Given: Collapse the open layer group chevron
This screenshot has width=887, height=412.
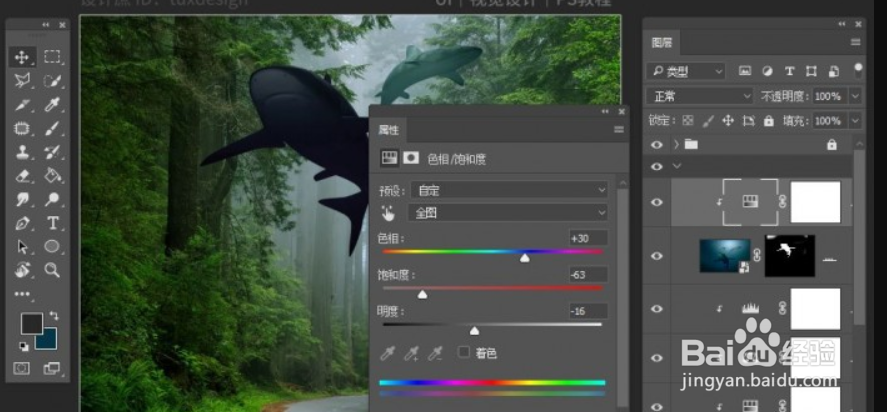Looking at the screenshot, I should tap(677, 166).
